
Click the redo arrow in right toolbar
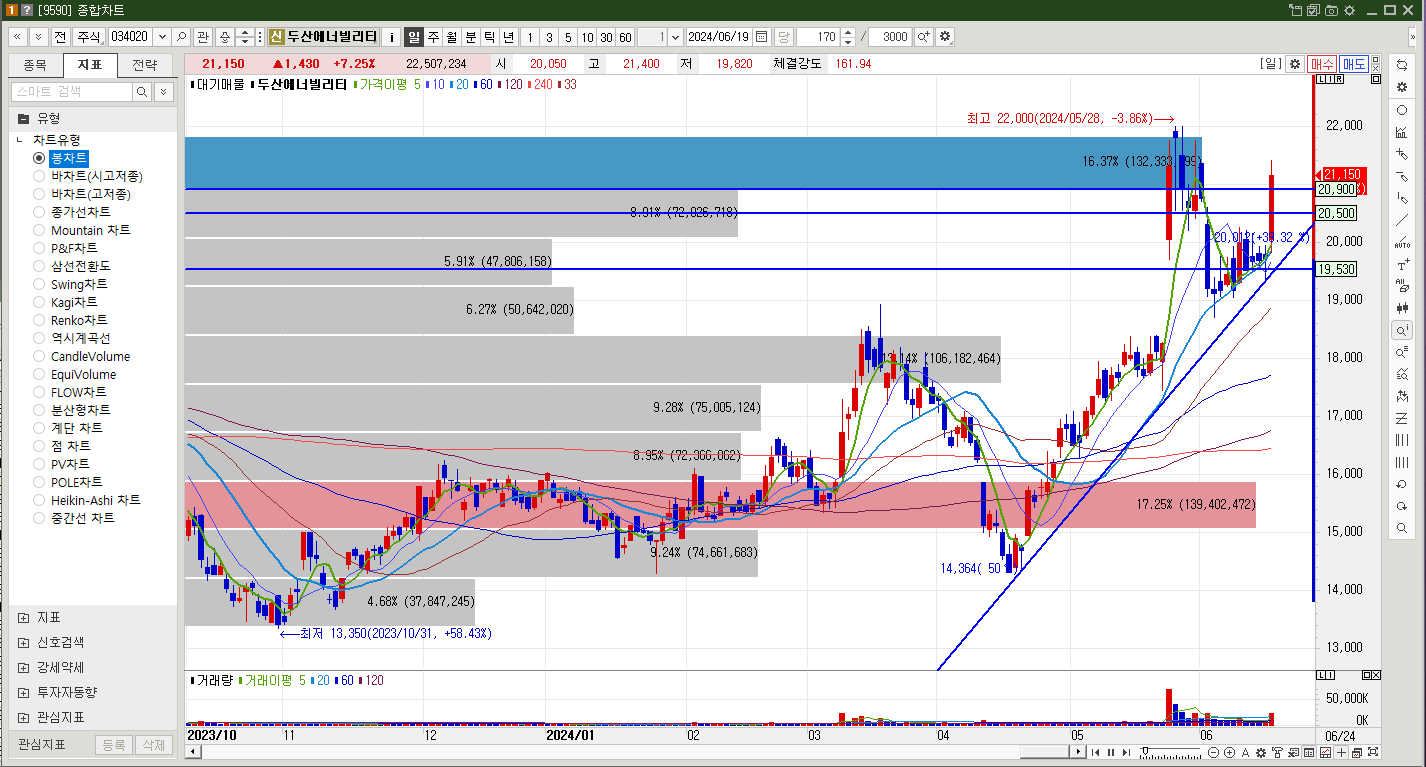[1401, 506]
